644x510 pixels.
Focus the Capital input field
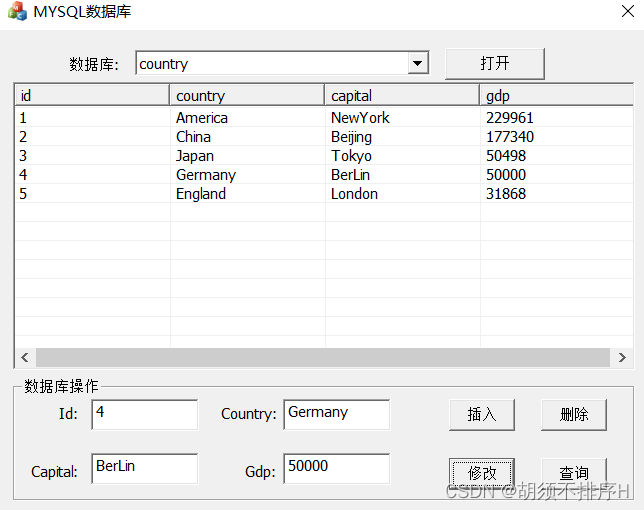coord(145,469)
